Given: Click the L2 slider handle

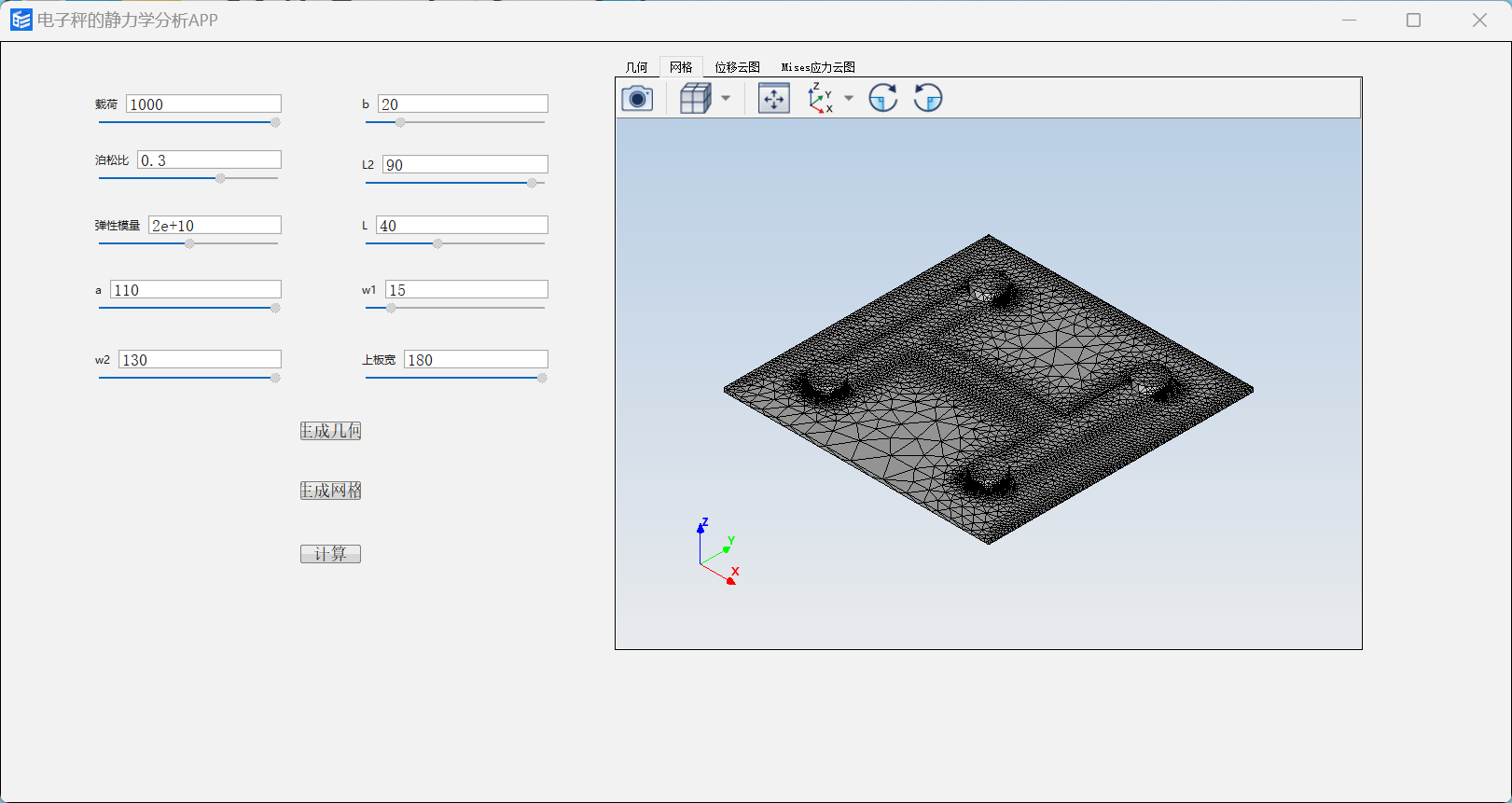Looking at the screenshot, I should coord(532,183).
